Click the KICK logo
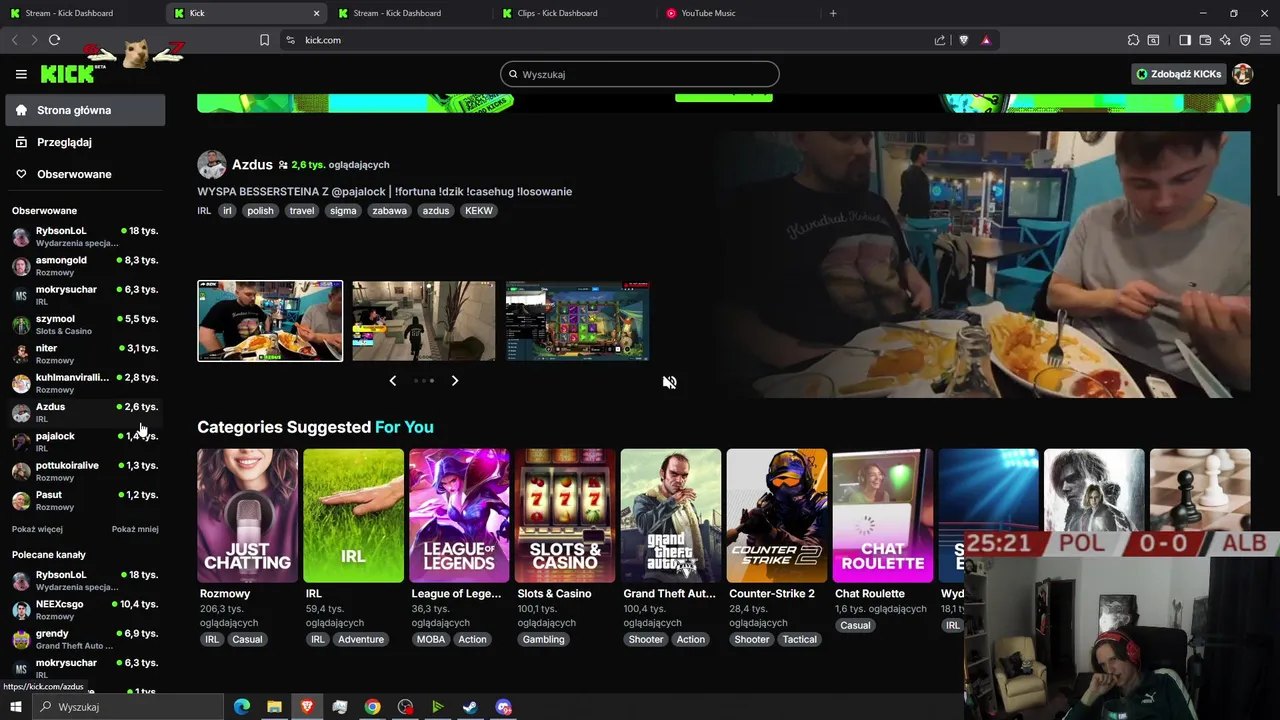Viewport: 1280px width, 720px height. 67,74
